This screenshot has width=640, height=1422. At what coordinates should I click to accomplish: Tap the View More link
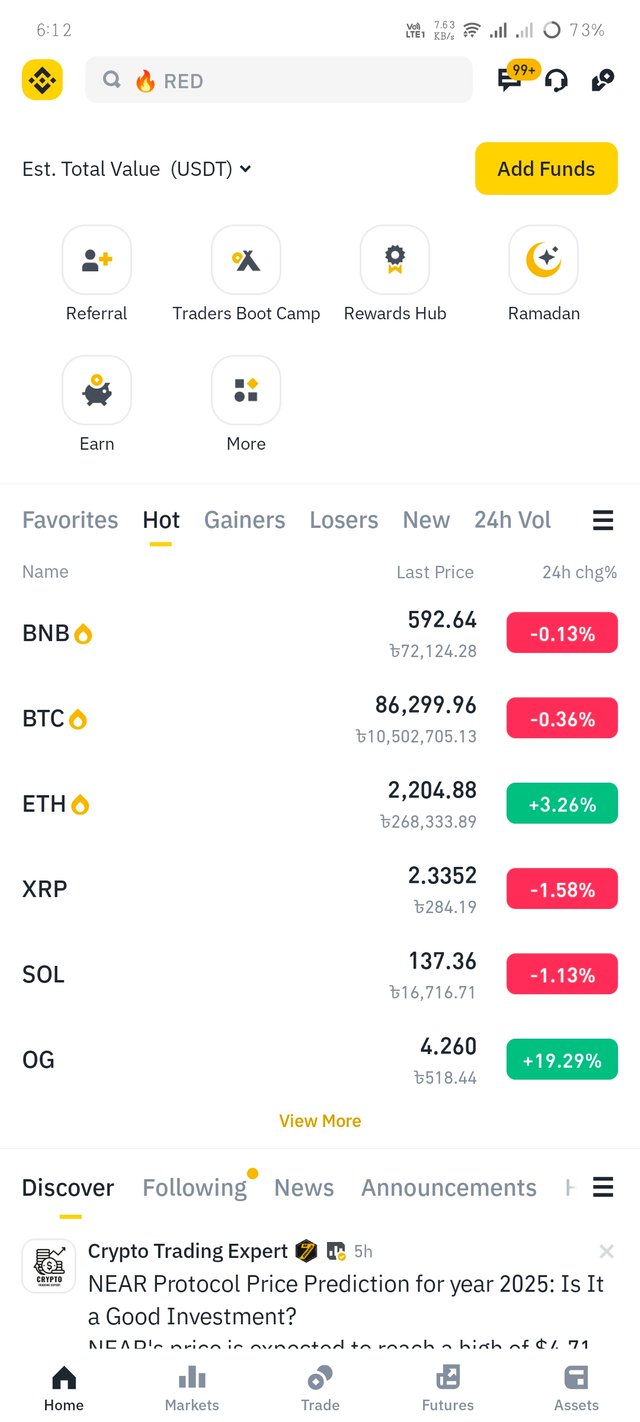click(x=320, y=1121)
